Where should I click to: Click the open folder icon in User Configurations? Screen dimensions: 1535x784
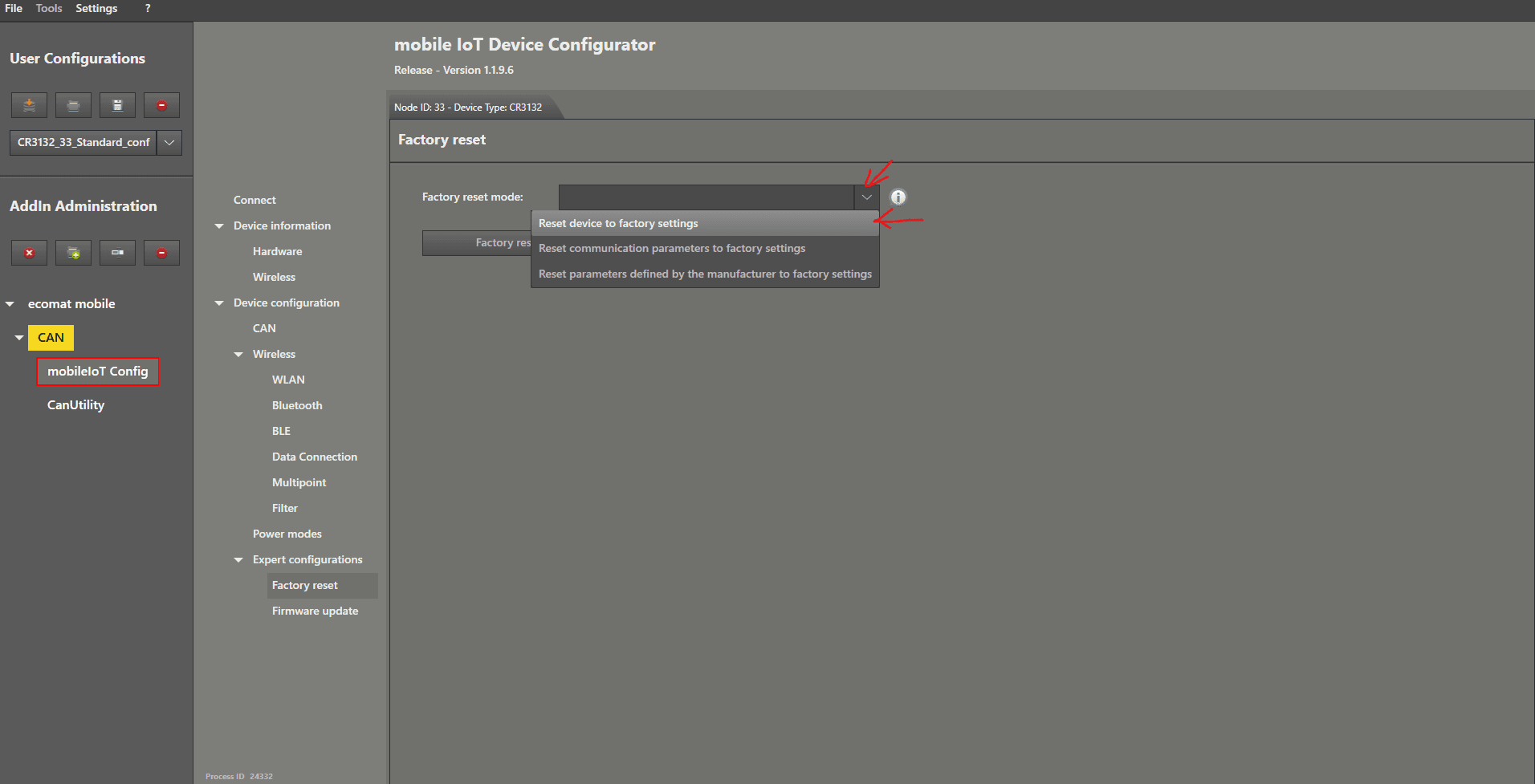pyautogui.click(x=73, y=105)
